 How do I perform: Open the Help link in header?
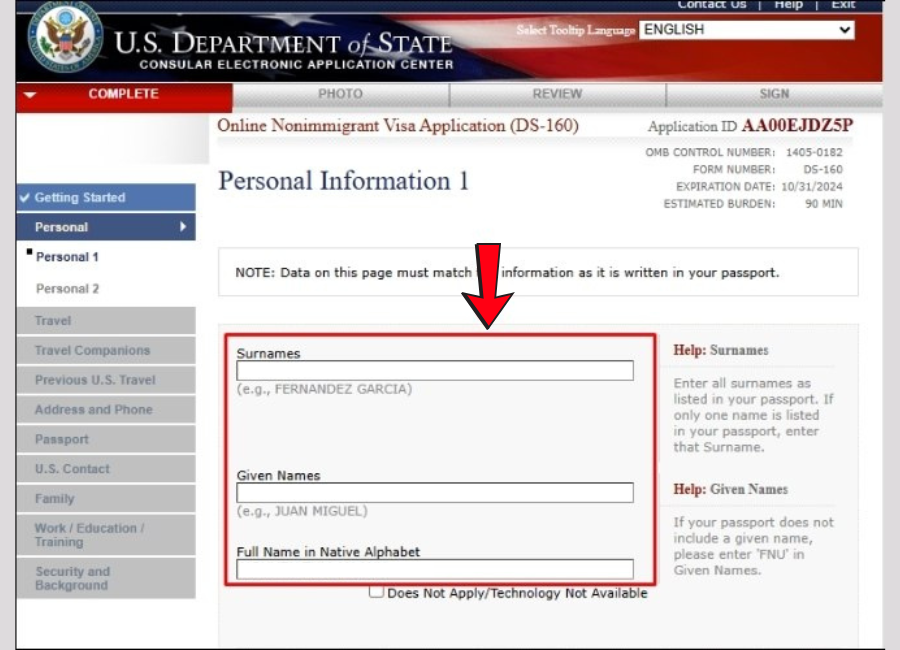(x=789, y=5)
